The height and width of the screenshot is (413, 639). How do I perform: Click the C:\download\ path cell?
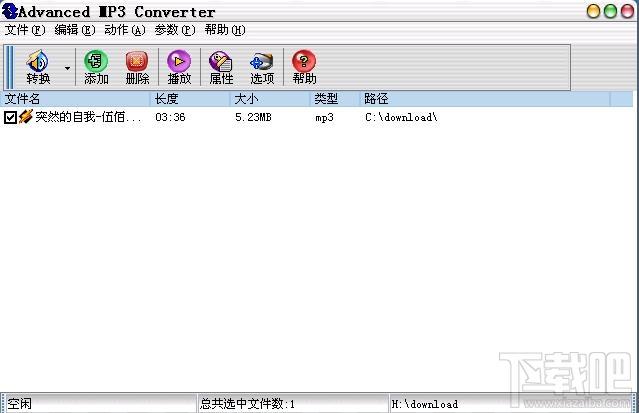(x=401, y=117)
